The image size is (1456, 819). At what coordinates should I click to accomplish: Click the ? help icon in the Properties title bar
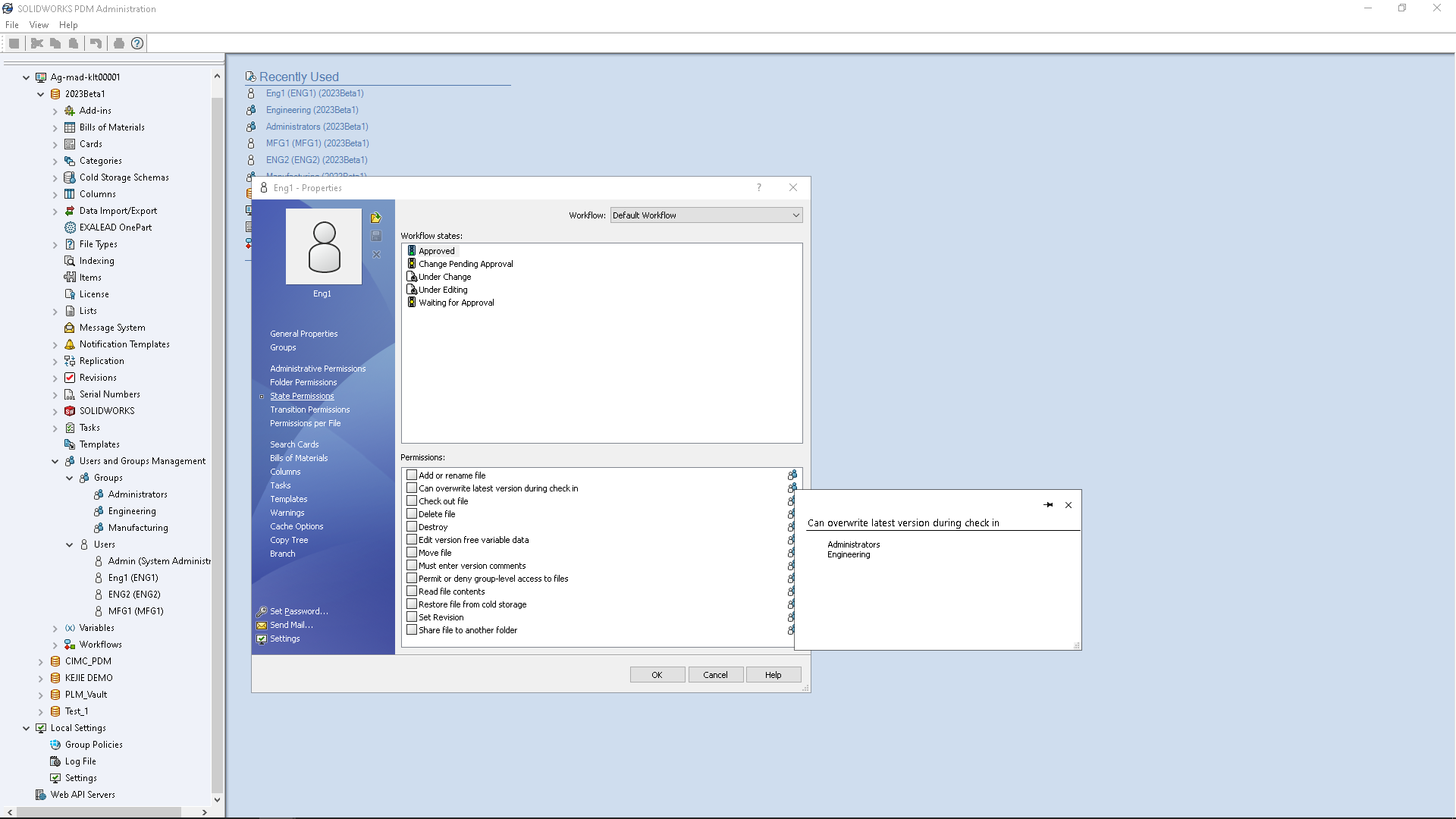click(x=758, y=187)
